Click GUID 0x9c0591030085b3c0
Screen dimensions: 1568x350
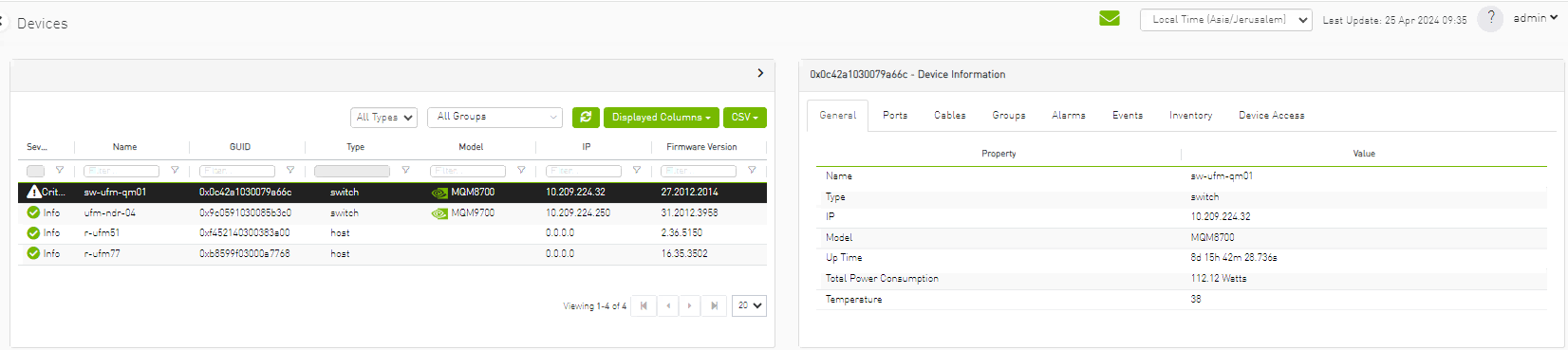pos(245,212)
